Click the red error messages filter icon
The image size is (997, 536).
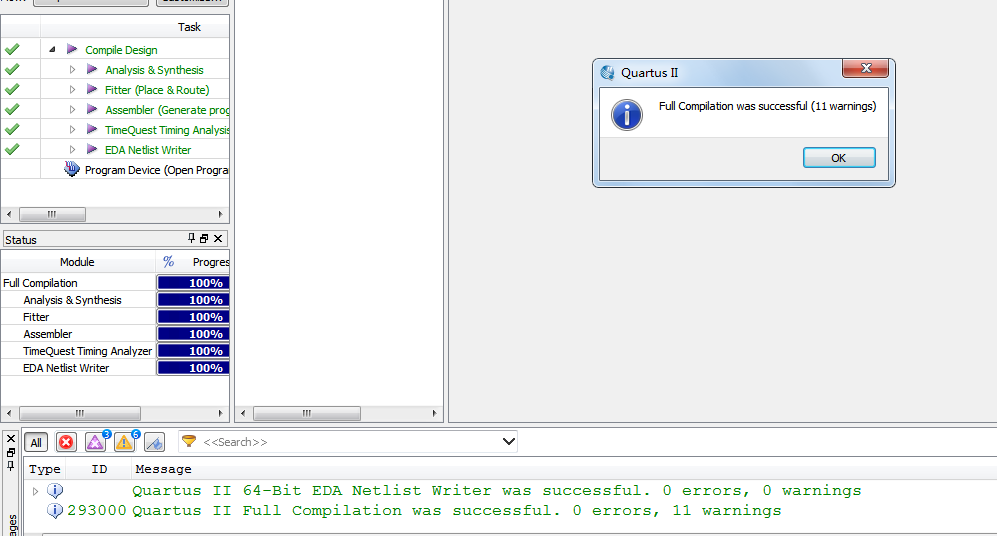[66, 442]
